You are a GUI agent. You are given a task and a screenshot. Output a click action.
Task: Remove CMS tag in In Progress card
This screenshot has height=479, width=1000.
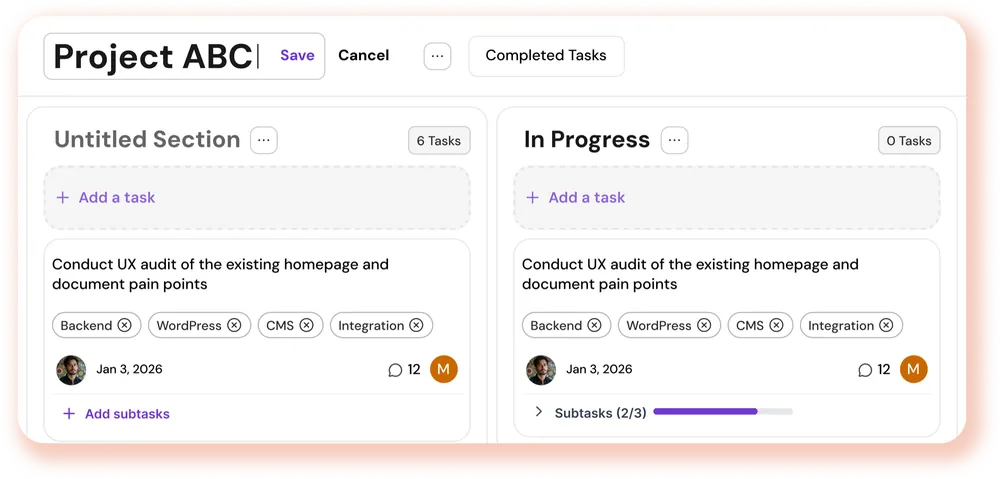pos(776,325)
